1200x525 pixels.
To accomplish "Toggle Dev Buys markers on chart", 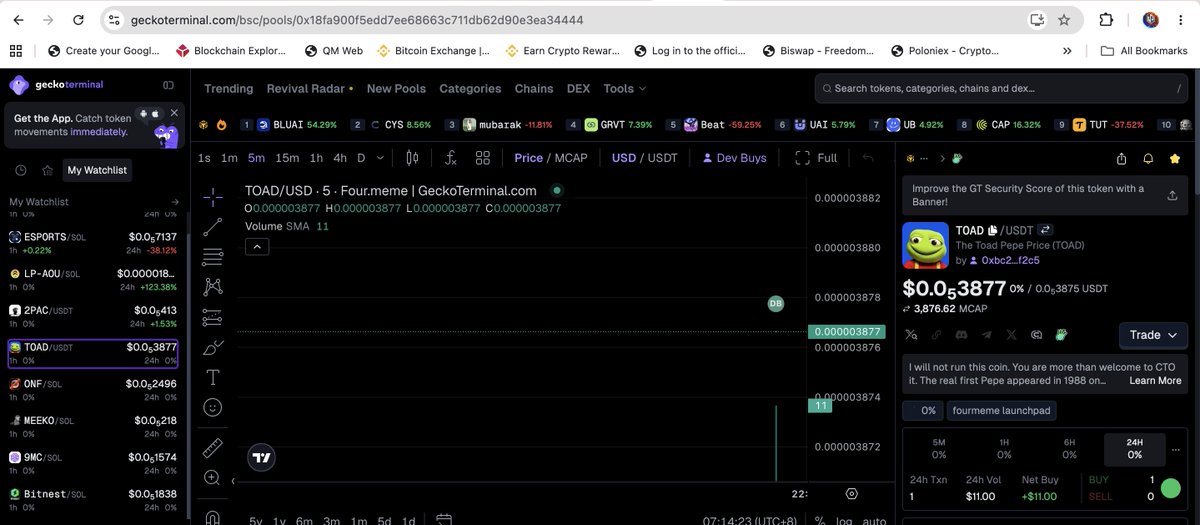I will click(735, 158).
